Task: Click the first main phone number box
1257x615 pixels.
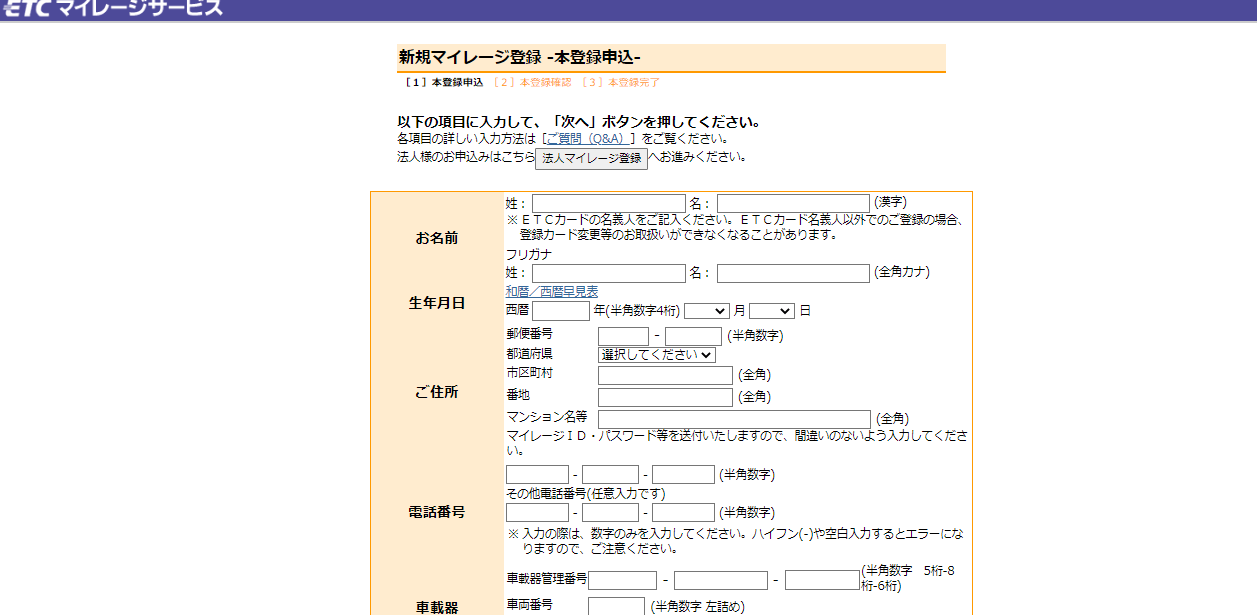Action: (537, 474)
